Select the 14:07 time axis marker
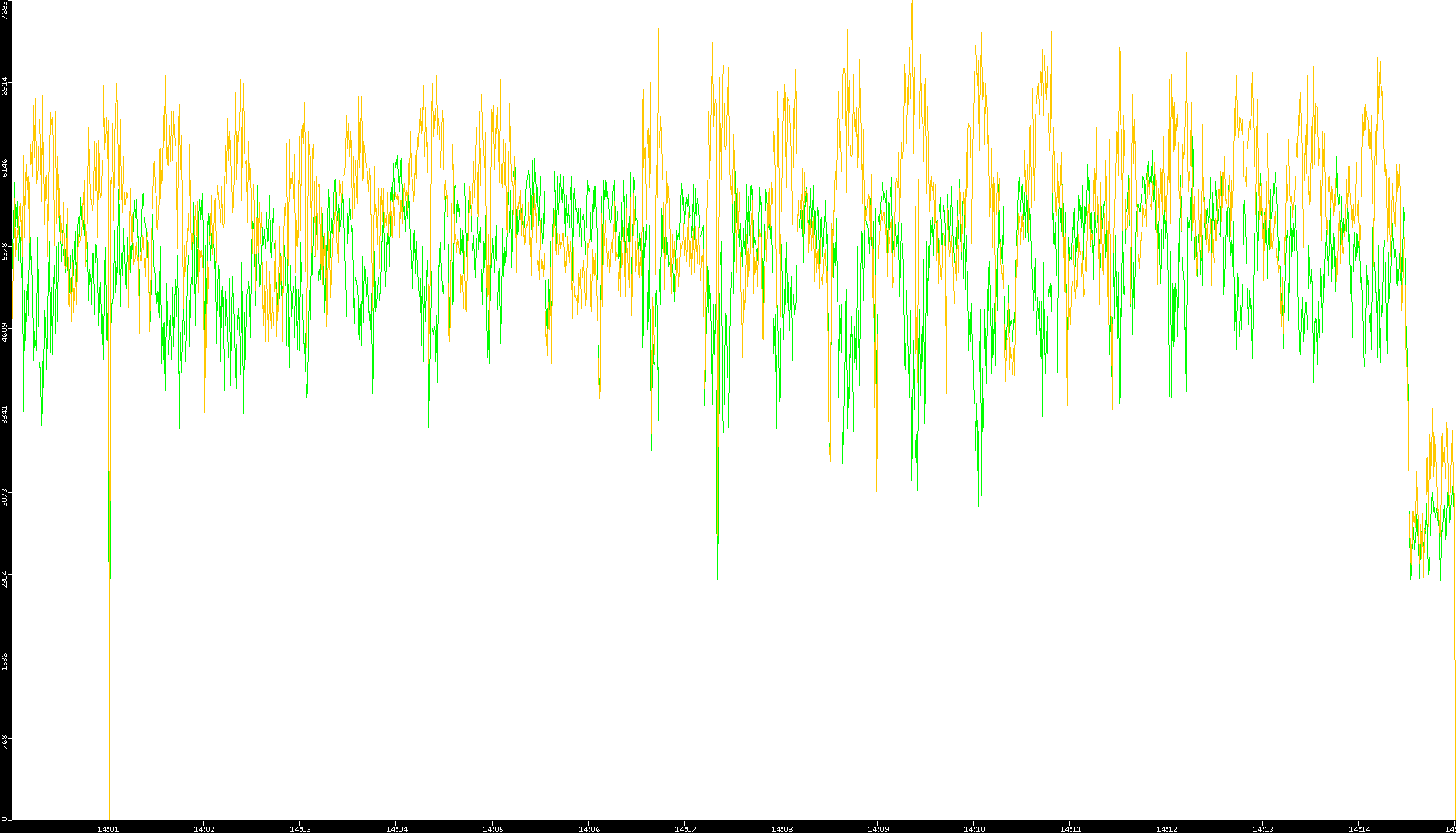Image resolution: width=1456 pixels, height=833 pixels. pos(685,829)
